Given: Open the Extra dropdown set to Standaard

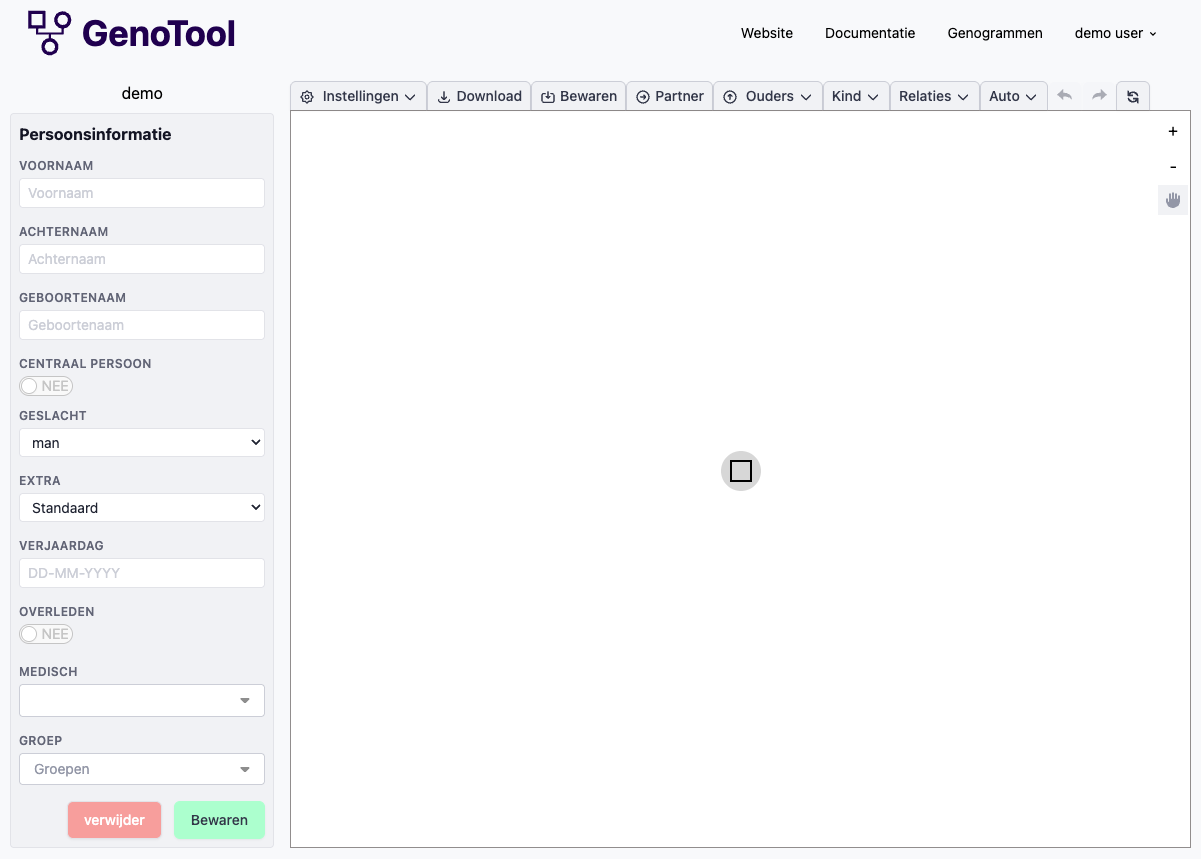Looking at the screenshot, I should pyautogui.click(x=142, y=508).
